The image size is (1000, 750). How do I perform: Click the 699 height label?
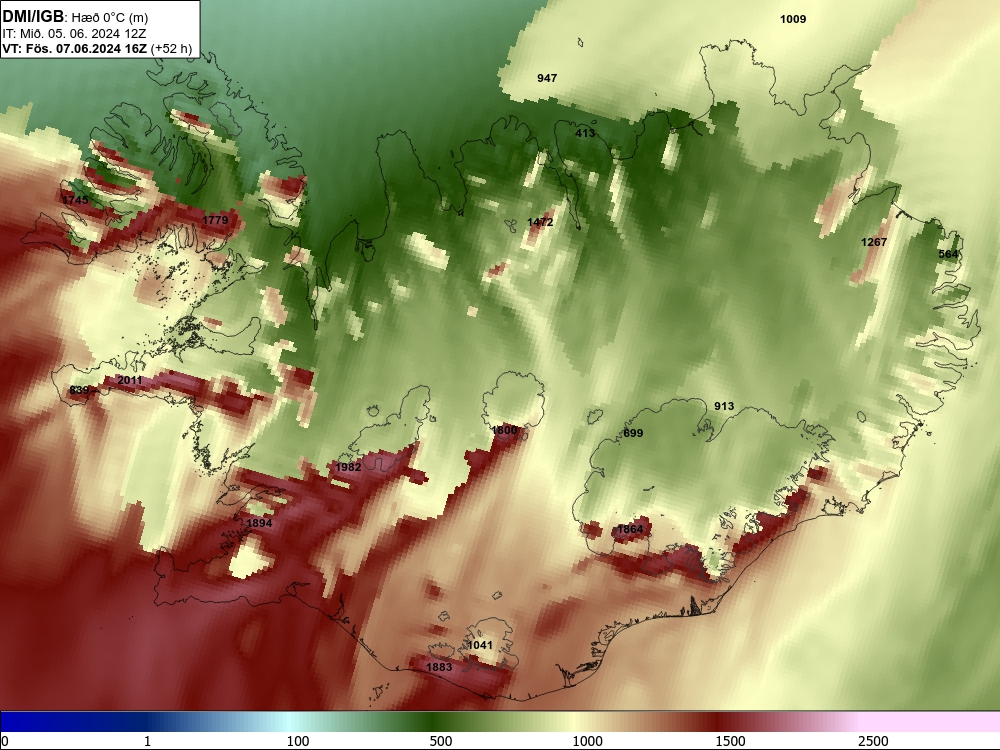tap(633, 433)
